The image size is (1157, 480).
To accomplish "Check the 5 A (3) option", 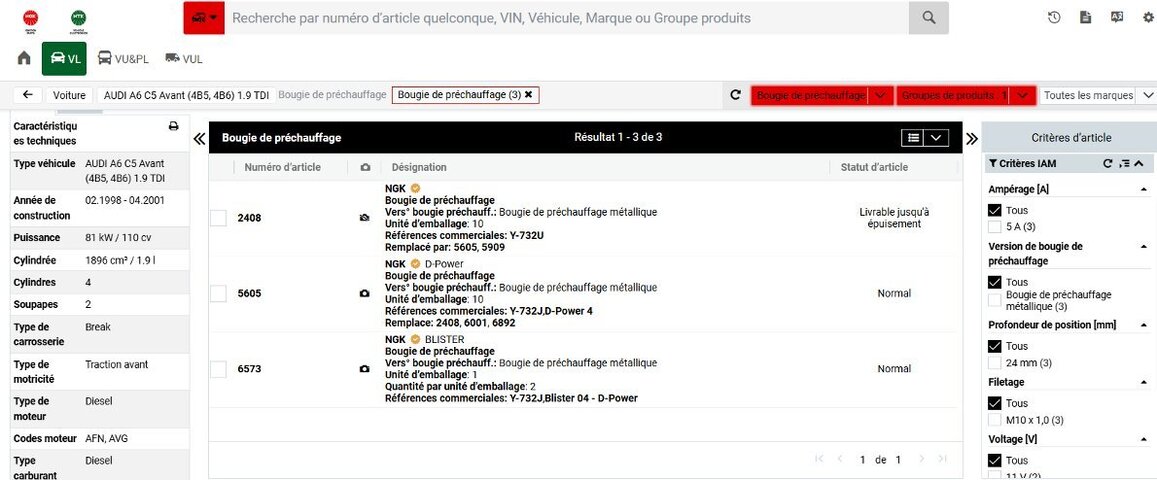I will [995, 226].
